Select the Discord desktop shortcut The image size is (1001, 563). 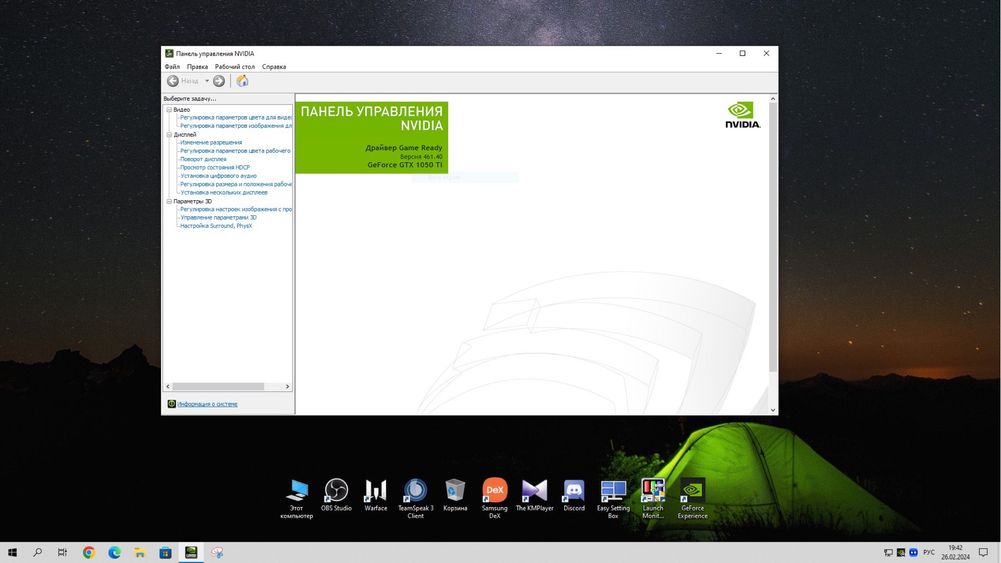[x=574, y=495]
